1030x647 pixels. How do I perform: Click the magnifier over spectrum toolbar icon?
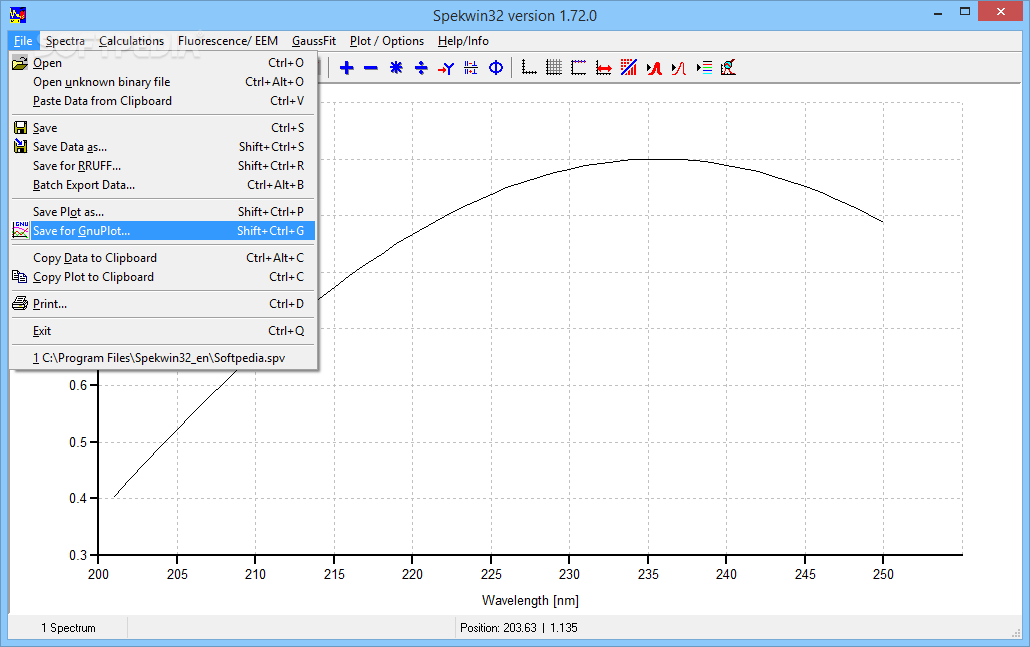tap(728, 68)
